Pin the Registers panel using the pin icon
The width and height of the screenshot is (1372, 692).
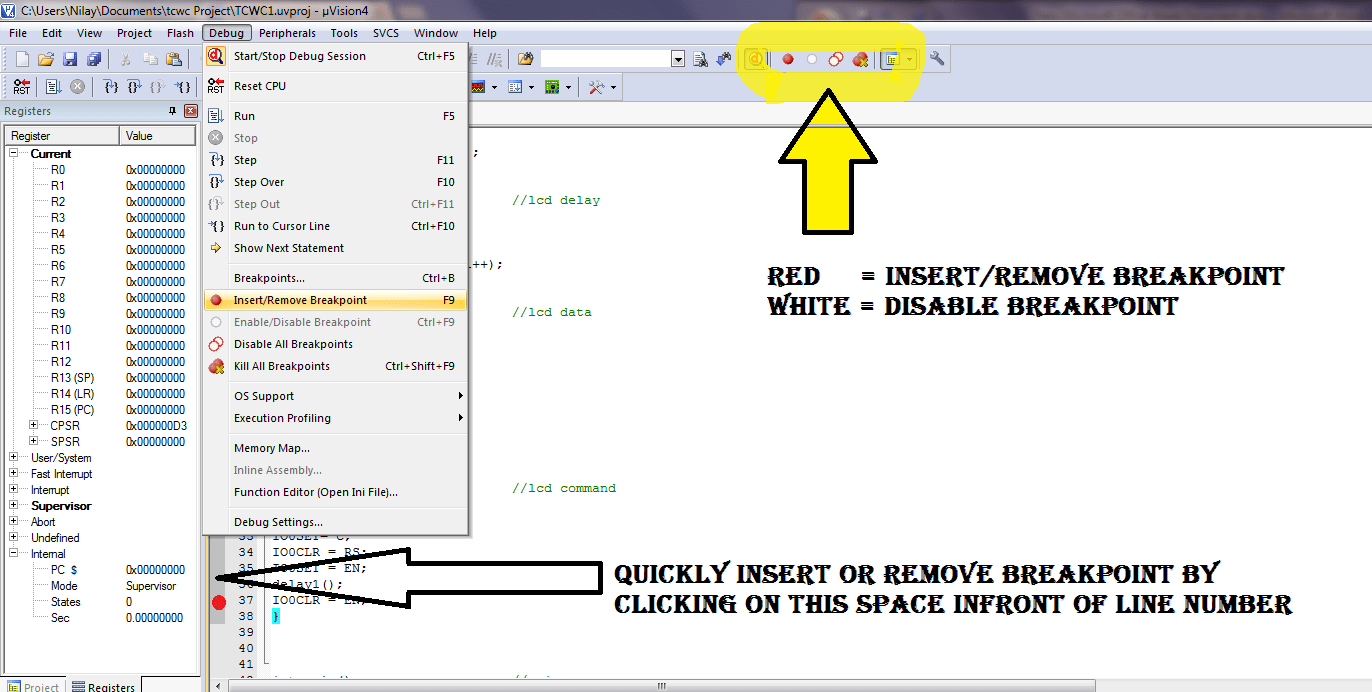(x=173, y=111)
